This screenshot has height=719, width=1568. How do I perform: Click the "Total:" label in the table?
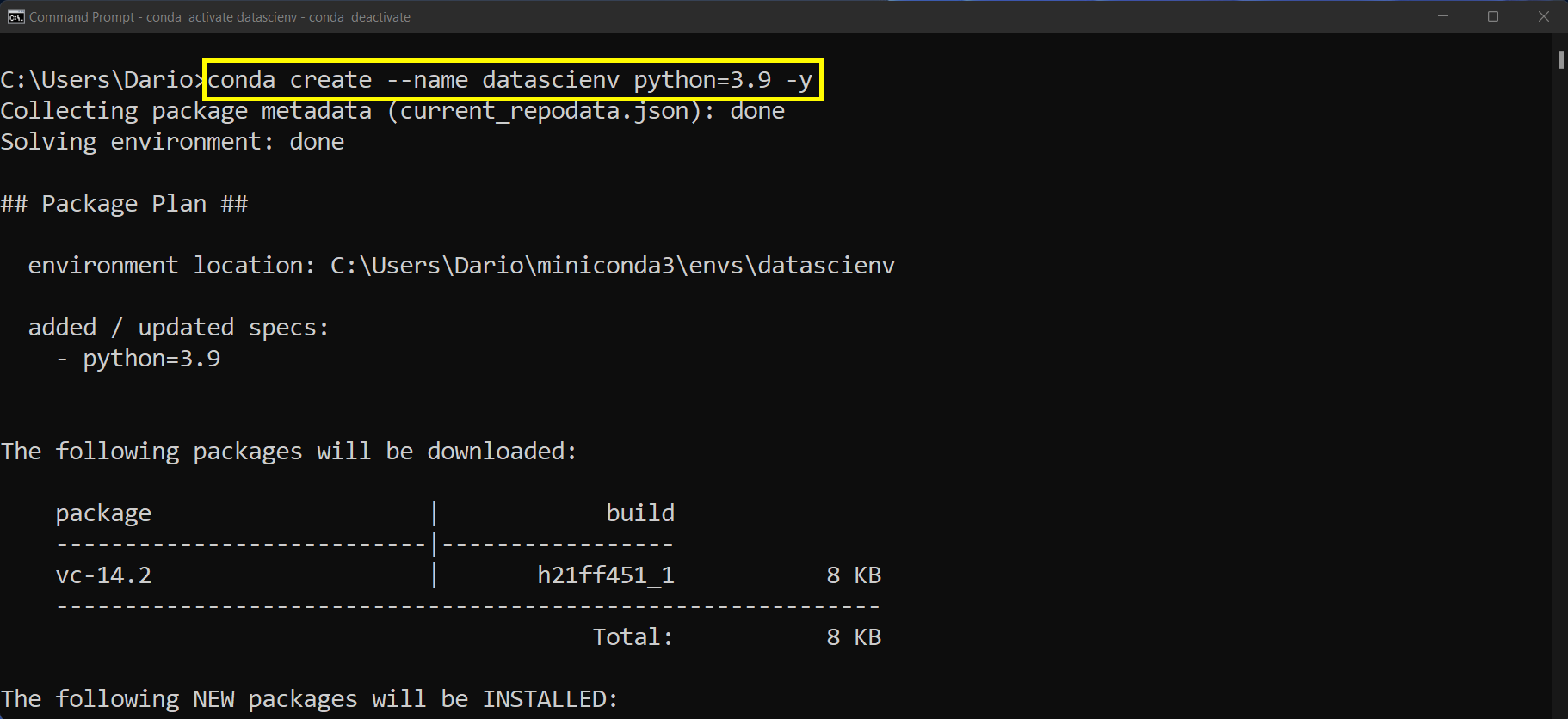click(x=633, y=637)
